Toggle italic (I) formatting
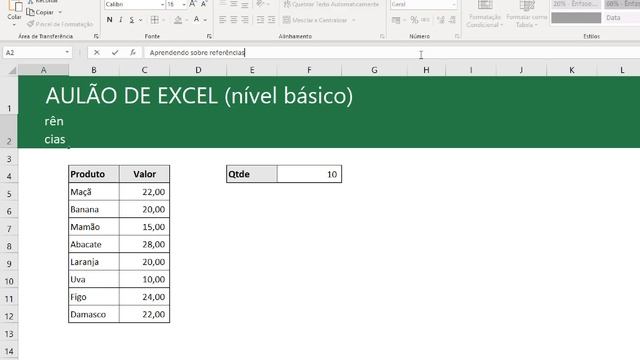This screenshot has height=360, width=640. click(121, 20)
